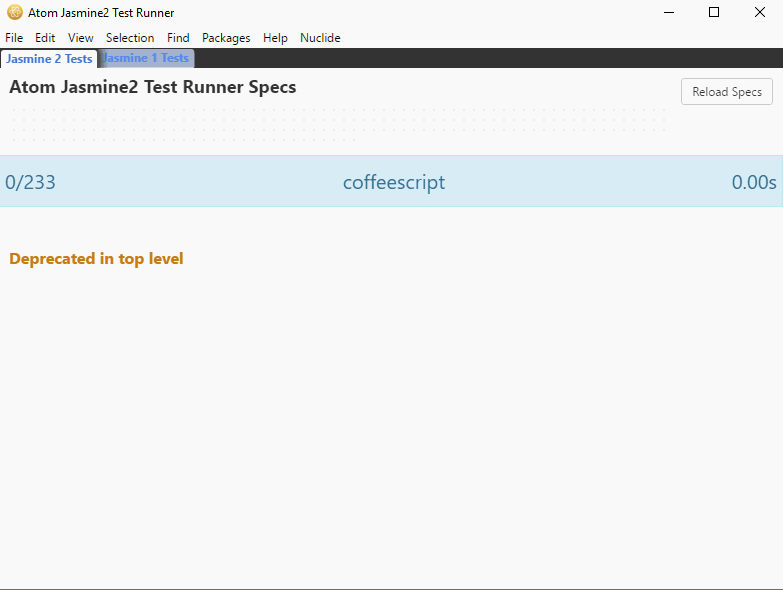Open the Packages menu
783x590 pixels.
[x=226, y=38]
